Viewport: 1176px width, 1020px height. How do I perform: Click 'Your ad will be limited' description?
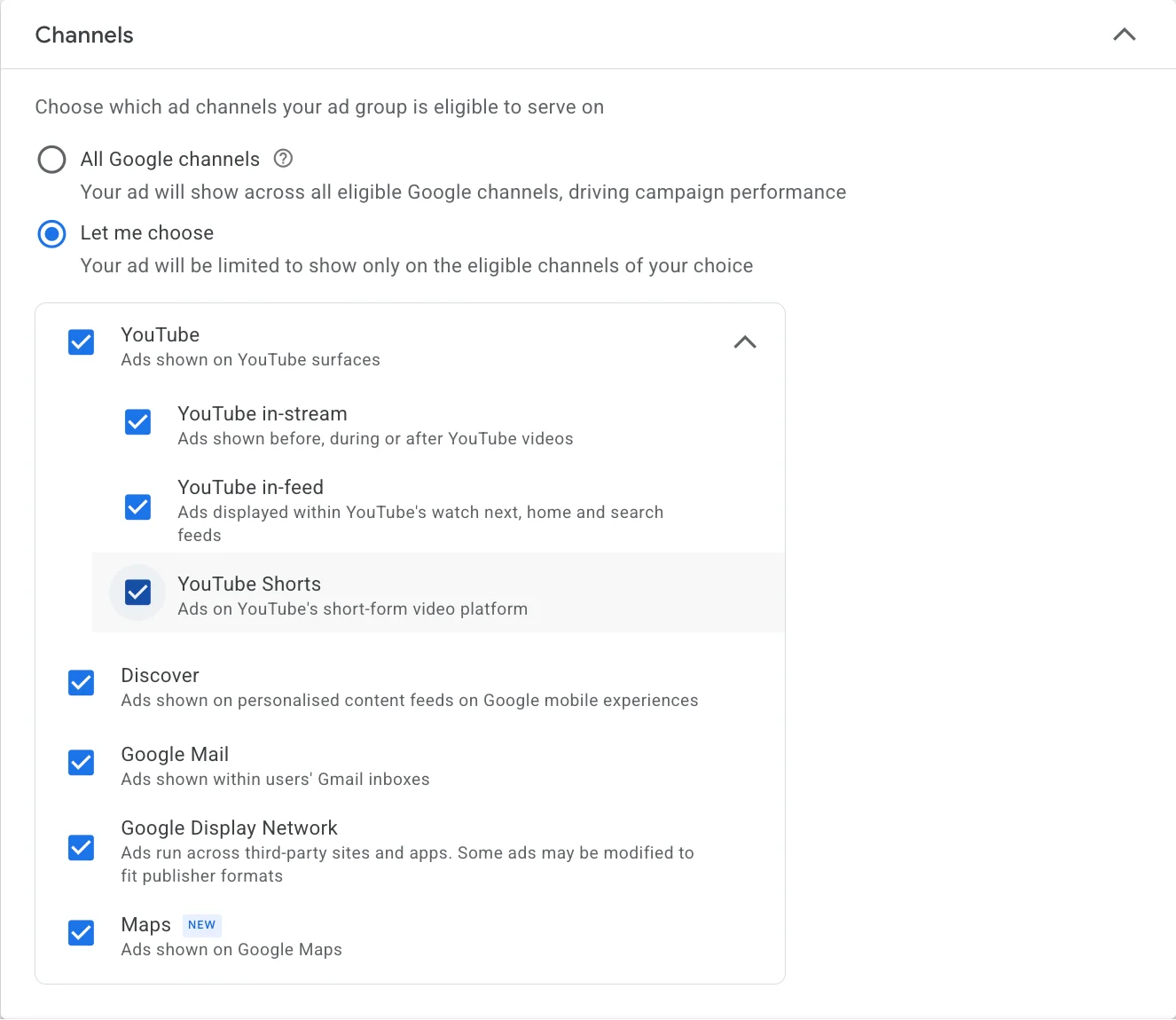417,266
